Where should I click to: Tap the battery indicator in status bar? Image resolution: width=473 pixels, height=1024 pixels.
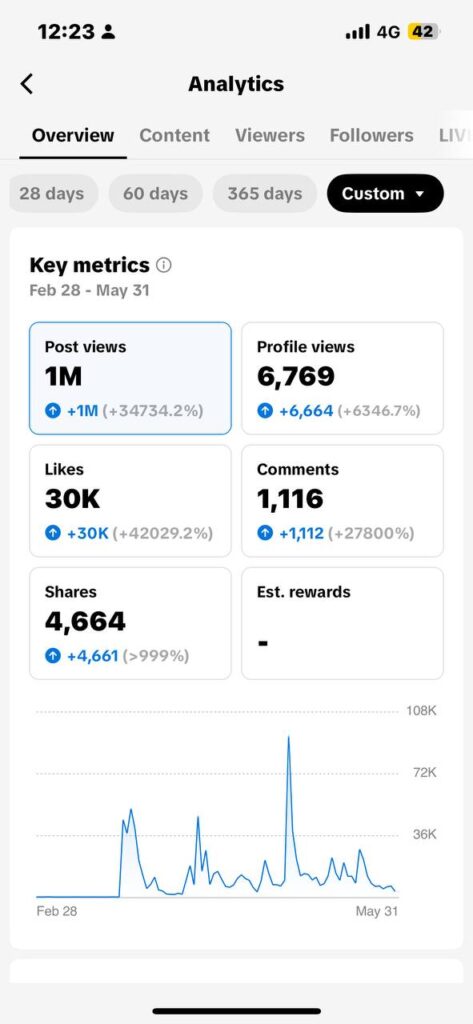click(423, 31)
